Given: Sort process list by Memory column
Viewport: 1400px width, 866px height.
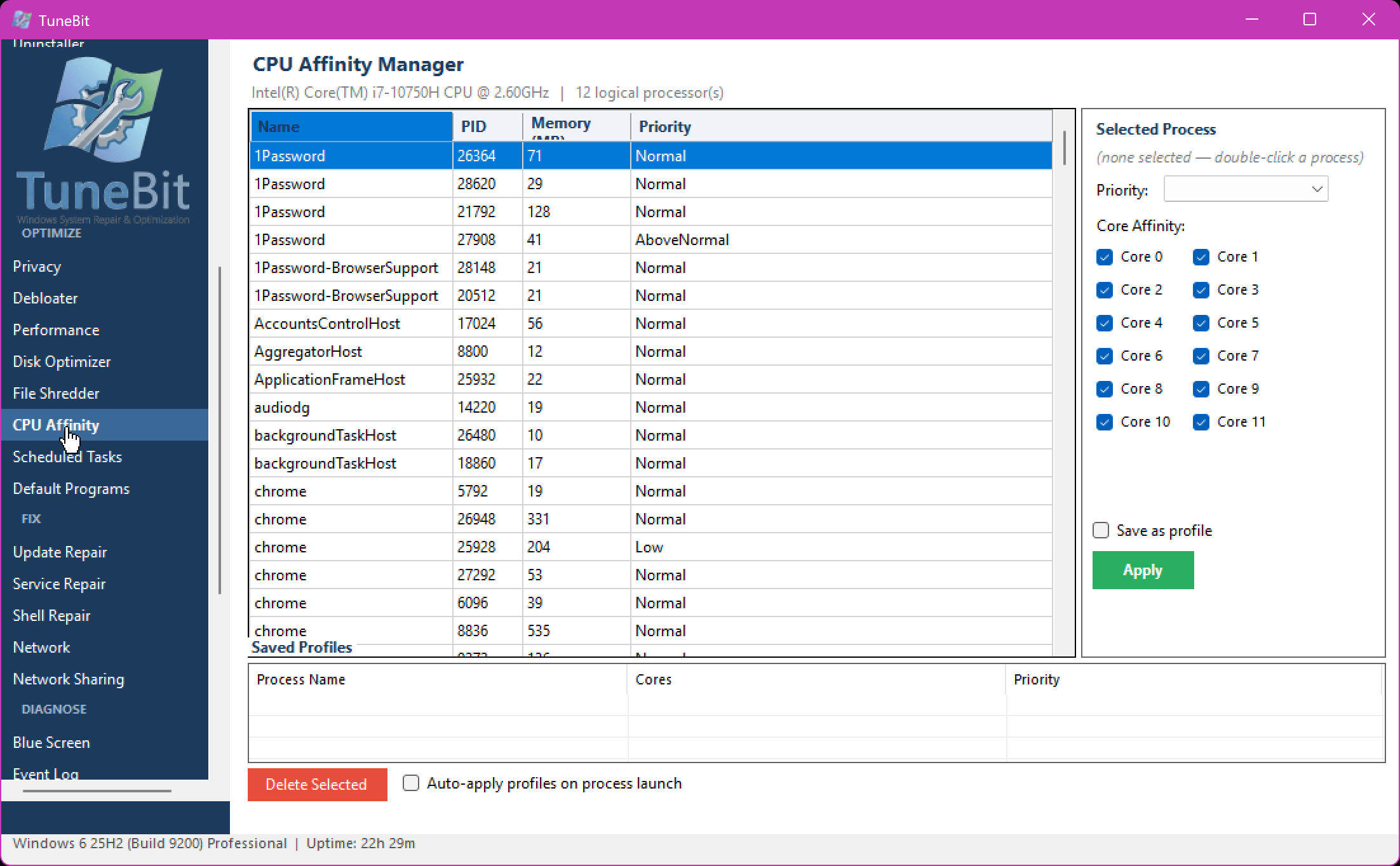Looking at the screenshot, I should (576, 126).
